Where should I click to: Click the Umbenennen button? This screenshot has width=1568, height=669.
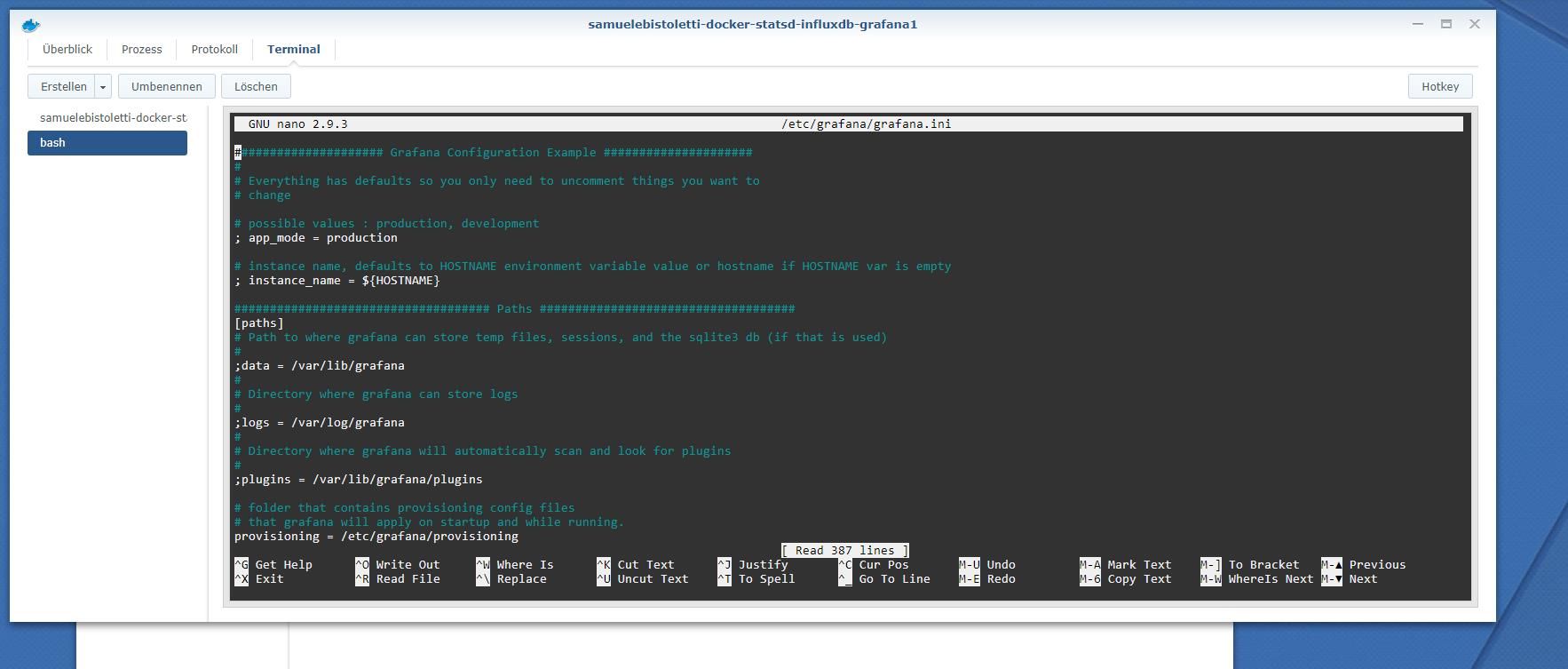point(167,86)
